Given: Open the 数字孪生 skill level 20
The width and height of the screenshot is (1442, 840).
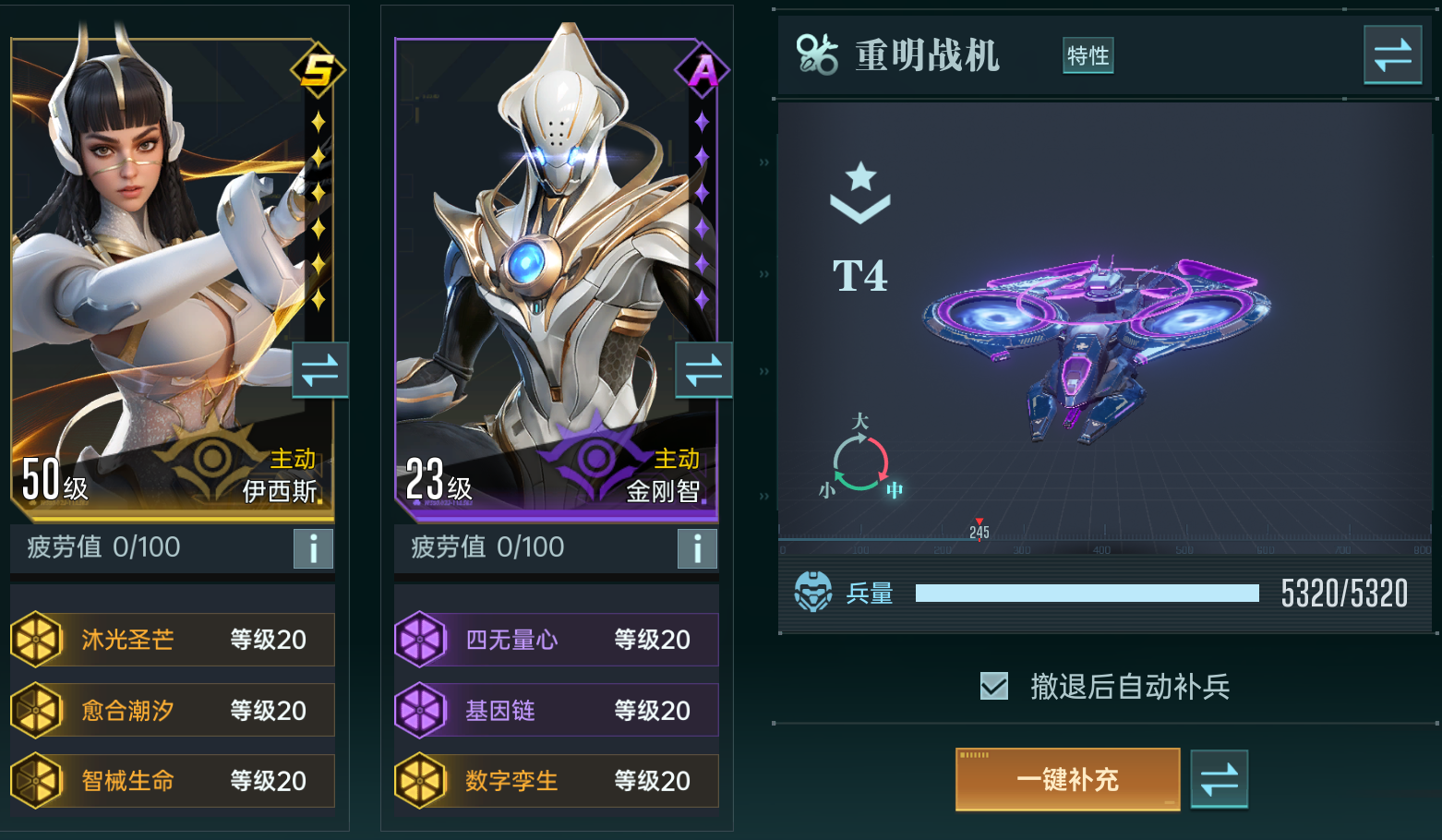Looking at the screenshot, I should click(x=652, y=781).
